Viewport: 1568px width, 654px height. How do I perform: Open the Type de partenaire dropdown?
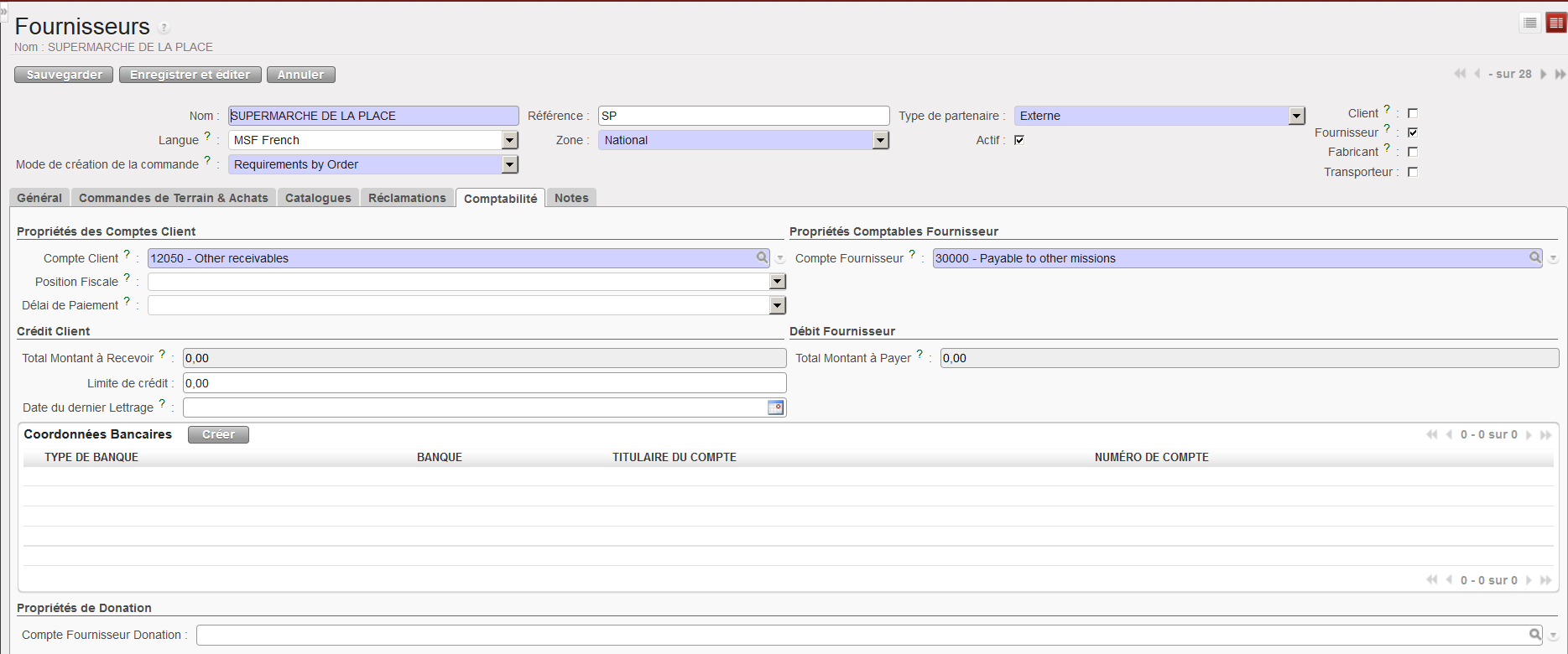[1297, 116]
